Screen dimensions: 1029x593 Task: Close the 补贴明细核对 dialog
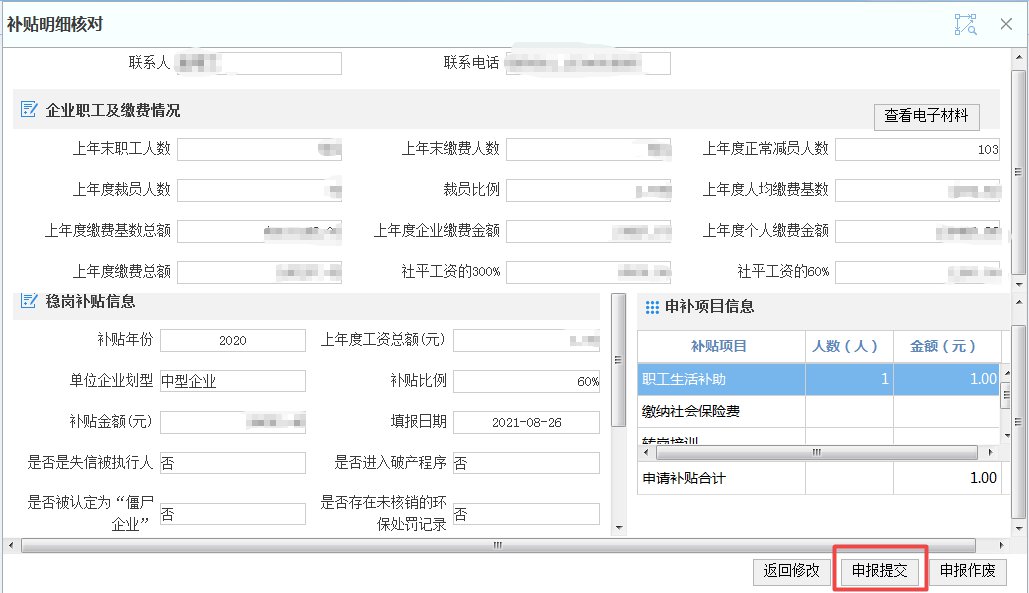pyautogui.click(x=1006, y=24)
